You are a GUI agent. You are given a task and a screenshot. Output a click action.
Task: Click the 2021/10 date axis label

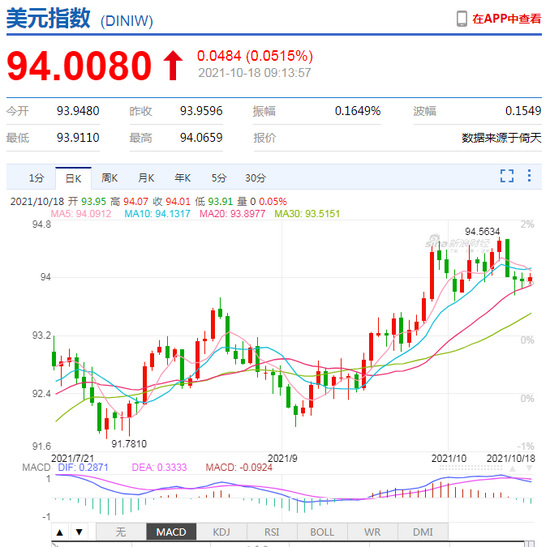click(x=449, y=458)
